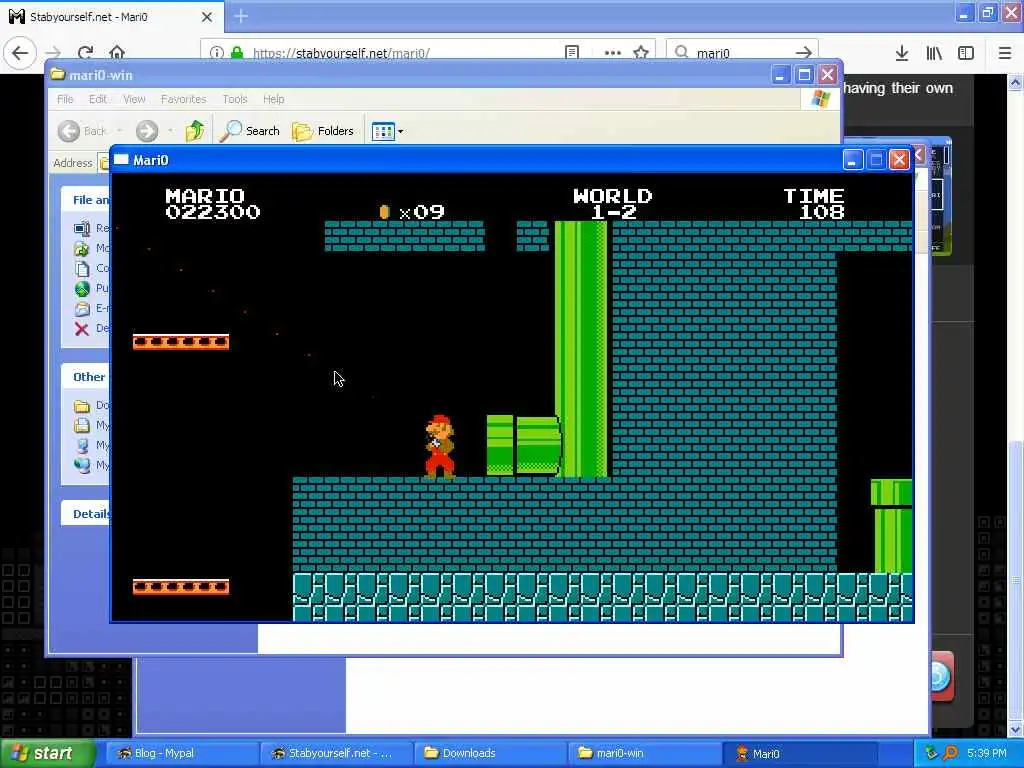This screenshot has width=1024, height=768.
Task: Open Help menu in mari0-win window
Action: coord(274,99)
